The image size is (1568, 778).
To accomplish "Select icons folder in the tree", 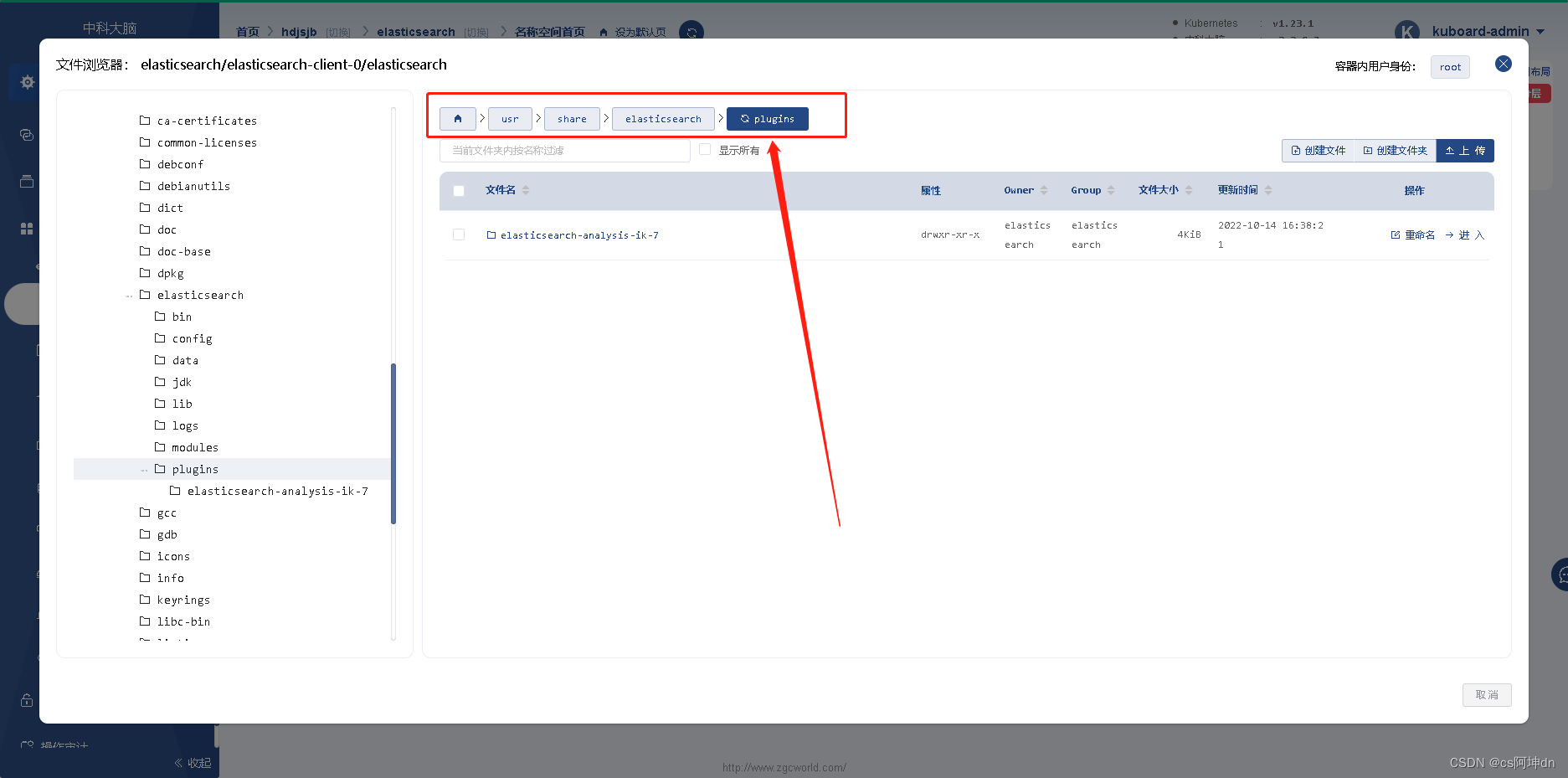I will click(173, 556).
